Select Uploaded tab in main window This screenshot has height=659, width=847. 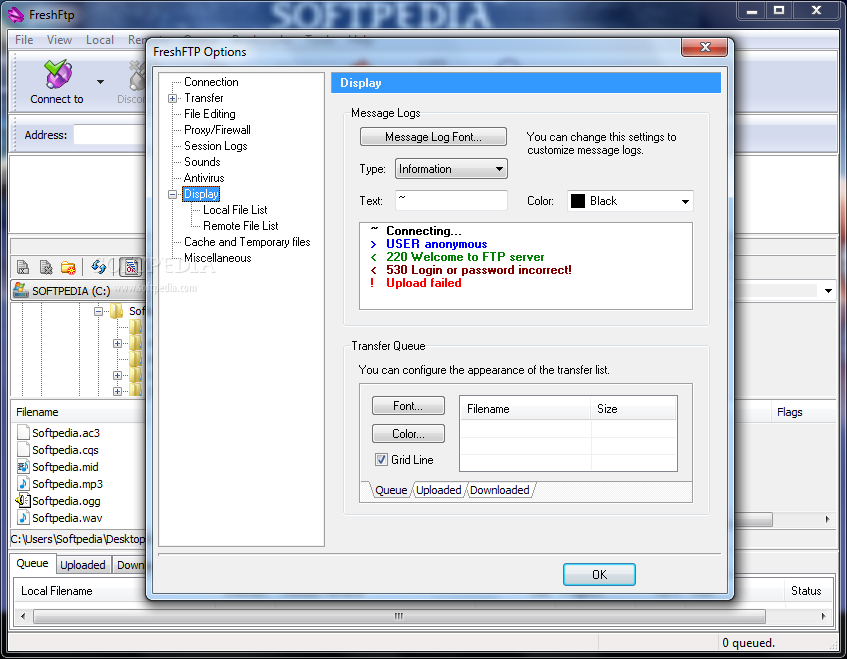83,565
